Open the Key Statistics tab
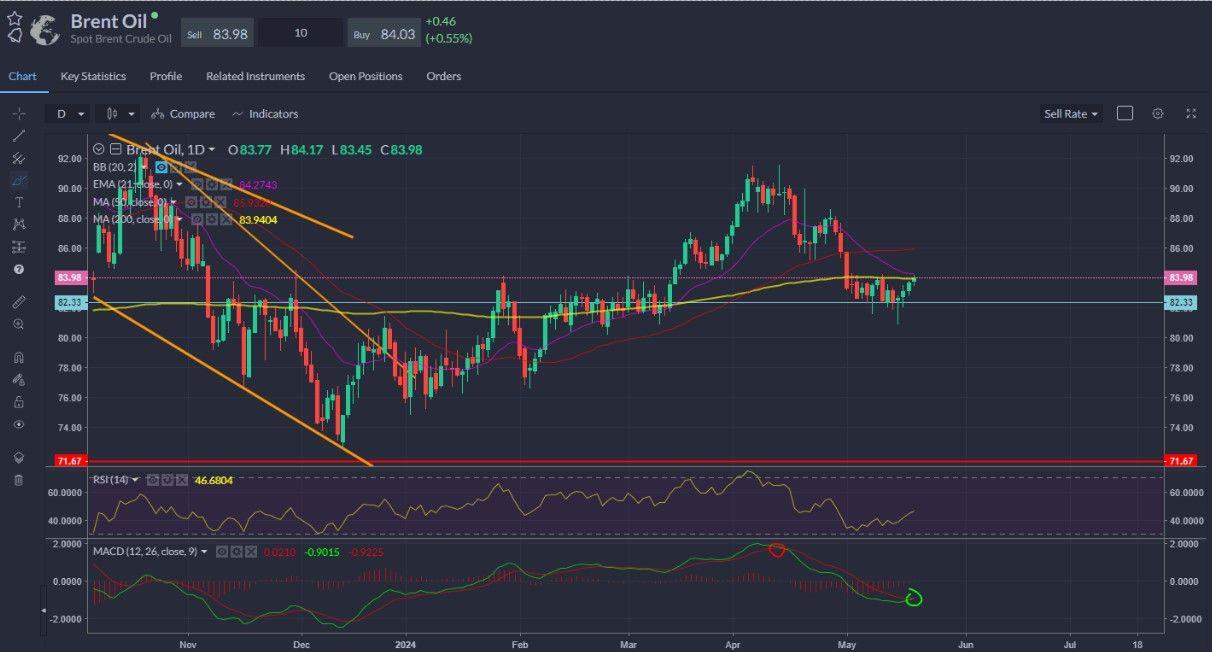 coord(93,76)
